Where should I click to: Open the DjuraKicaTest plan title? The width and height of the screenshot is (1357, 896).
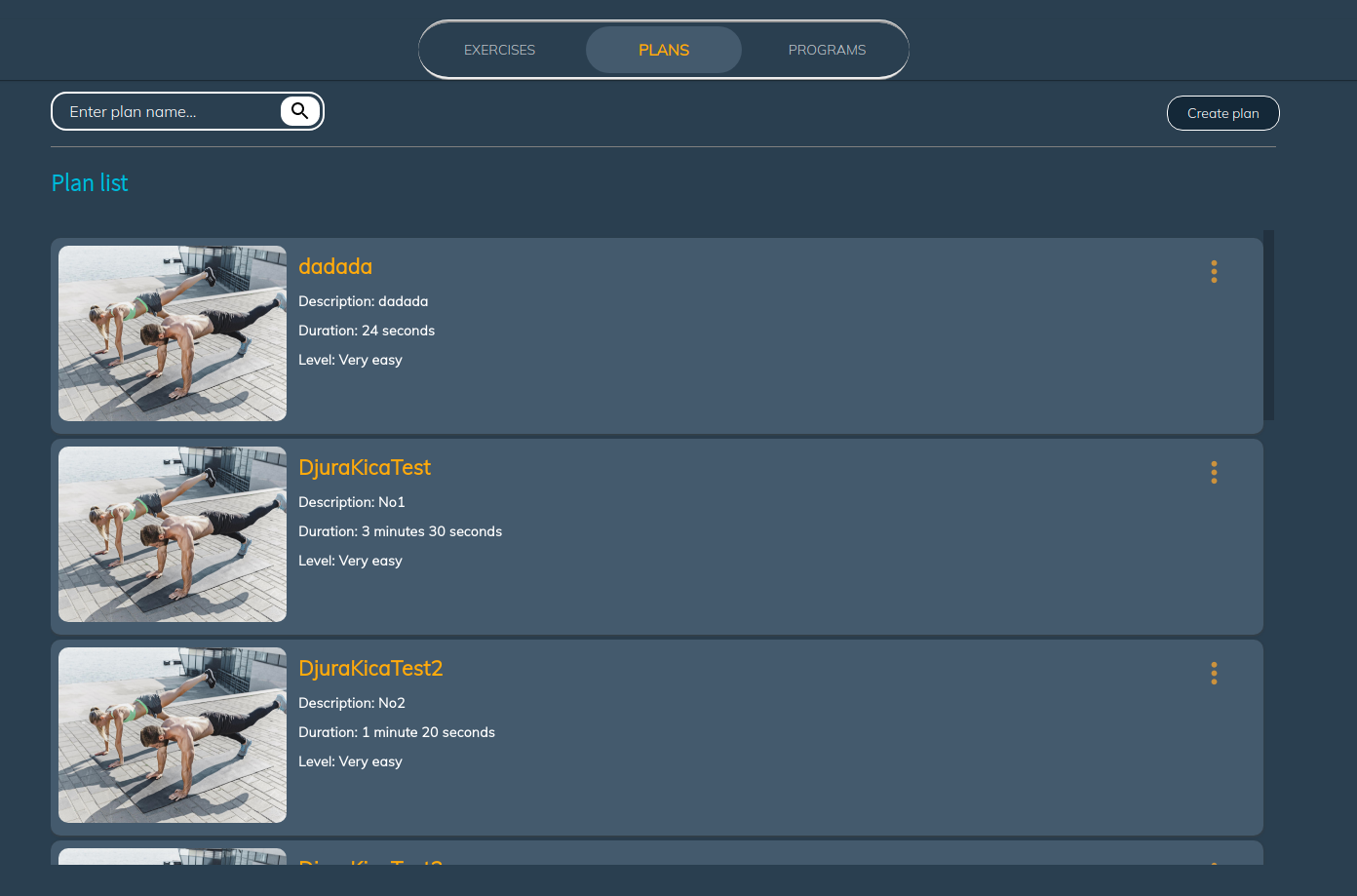[x=365, y=467]
